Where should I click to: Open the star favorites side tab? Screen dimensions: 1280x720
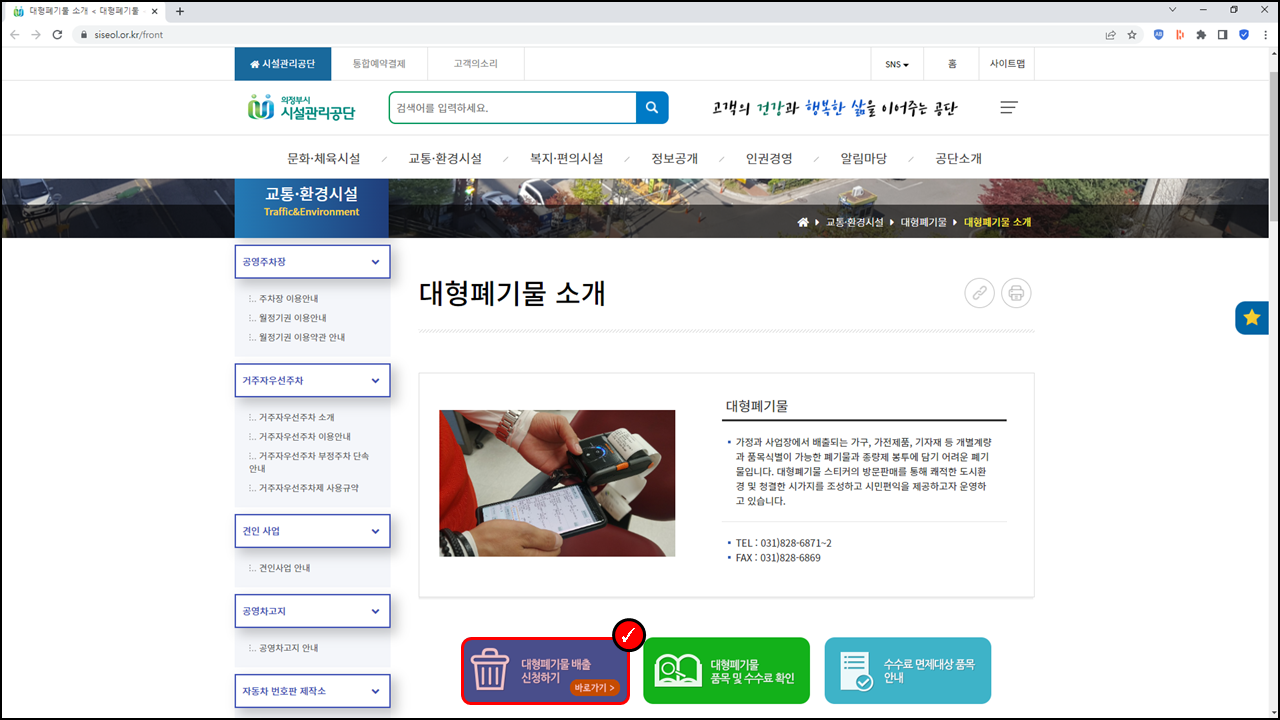click(x=1252, y=318)
